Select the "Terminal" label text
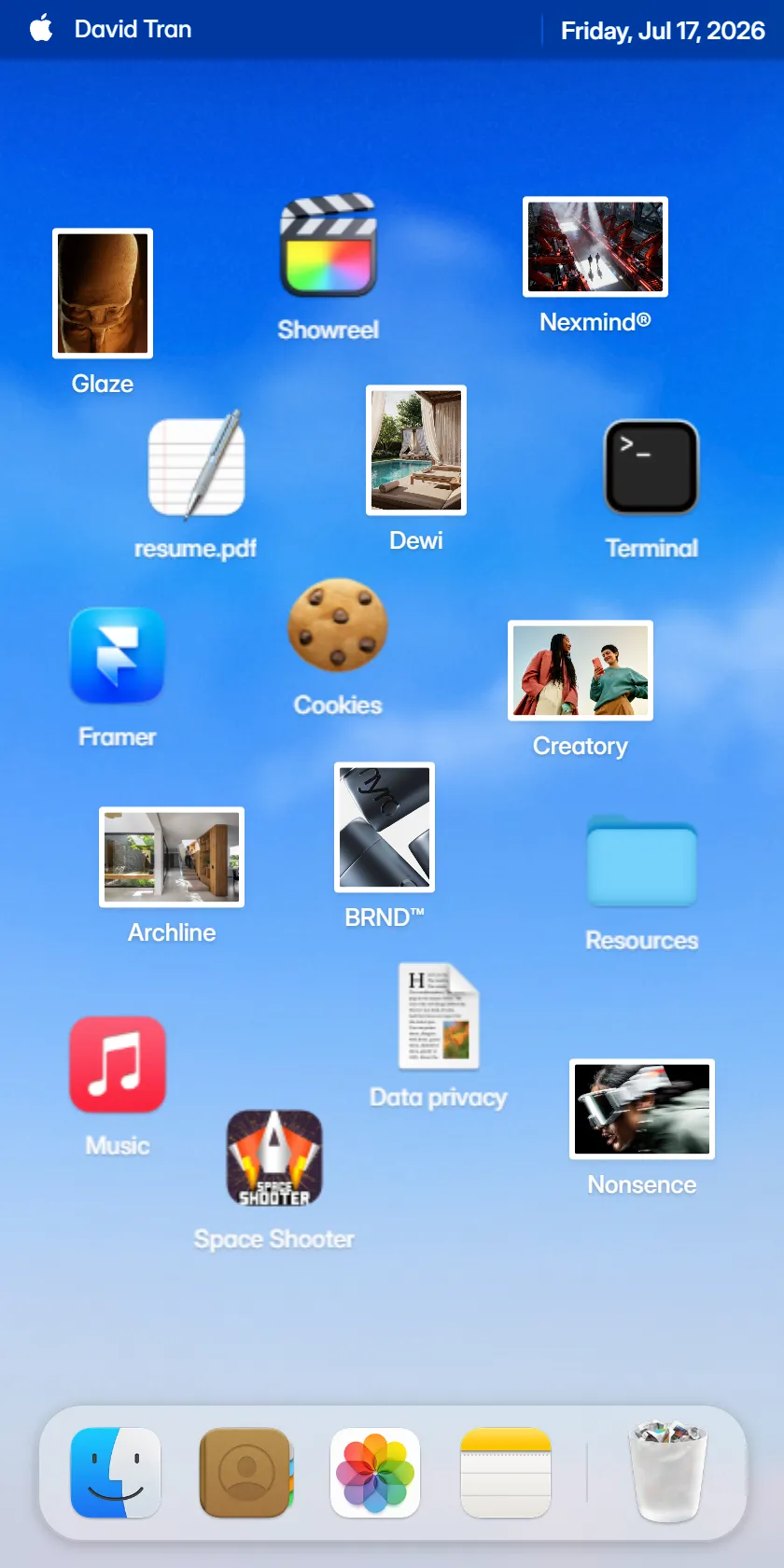 [x=651, y=548]
